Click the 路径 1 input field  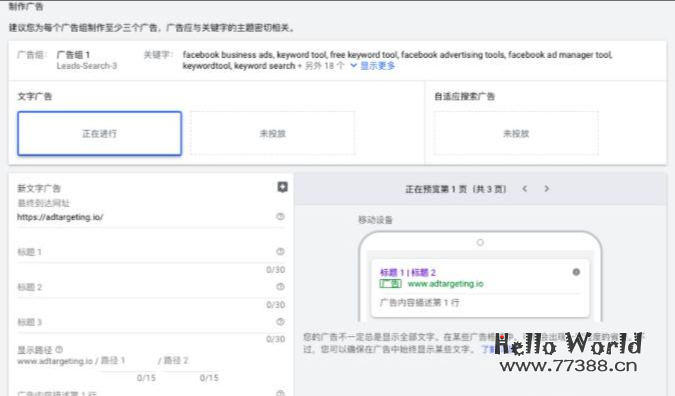tap(128, 361)
